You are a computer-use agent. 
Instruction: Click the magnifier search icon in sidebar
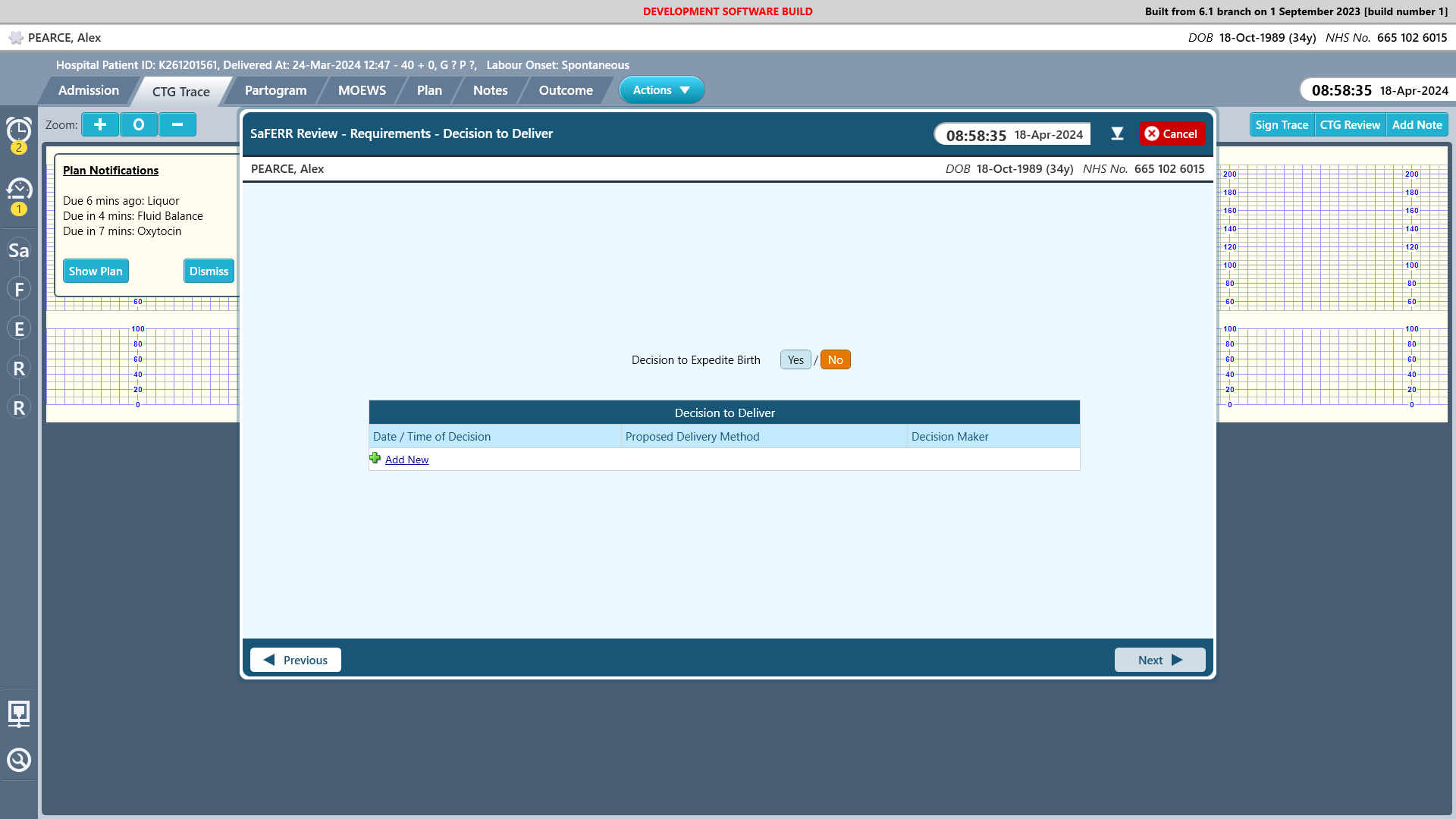click(x=19, y=760)
